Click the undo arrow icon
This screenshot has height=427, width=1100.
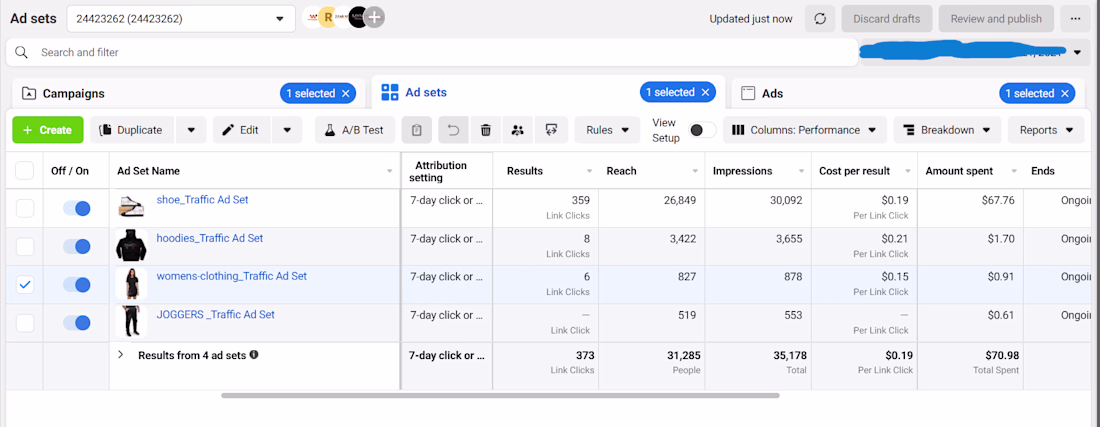453,130
